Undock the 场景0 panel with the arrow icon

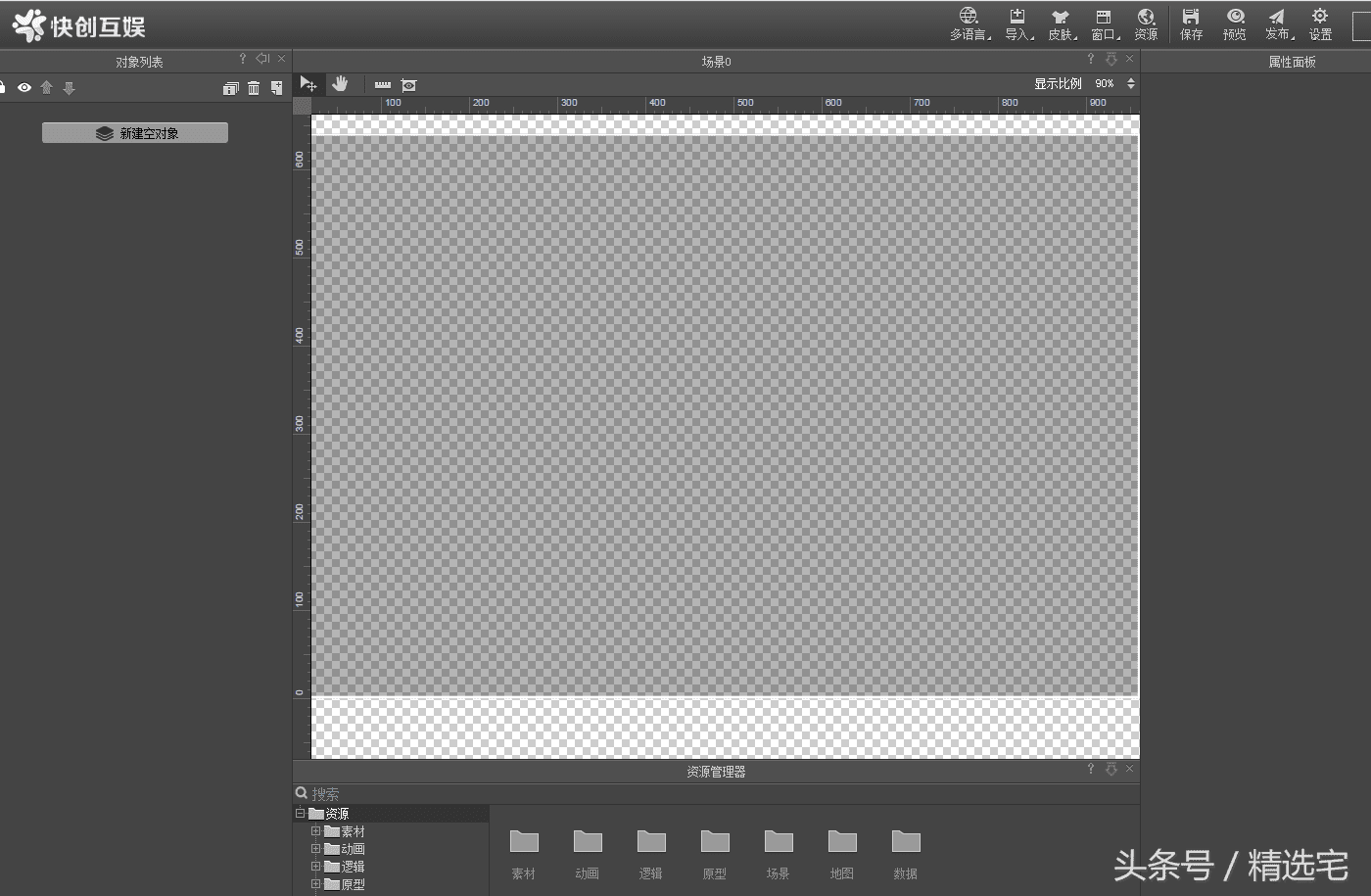coord(1111,59)
